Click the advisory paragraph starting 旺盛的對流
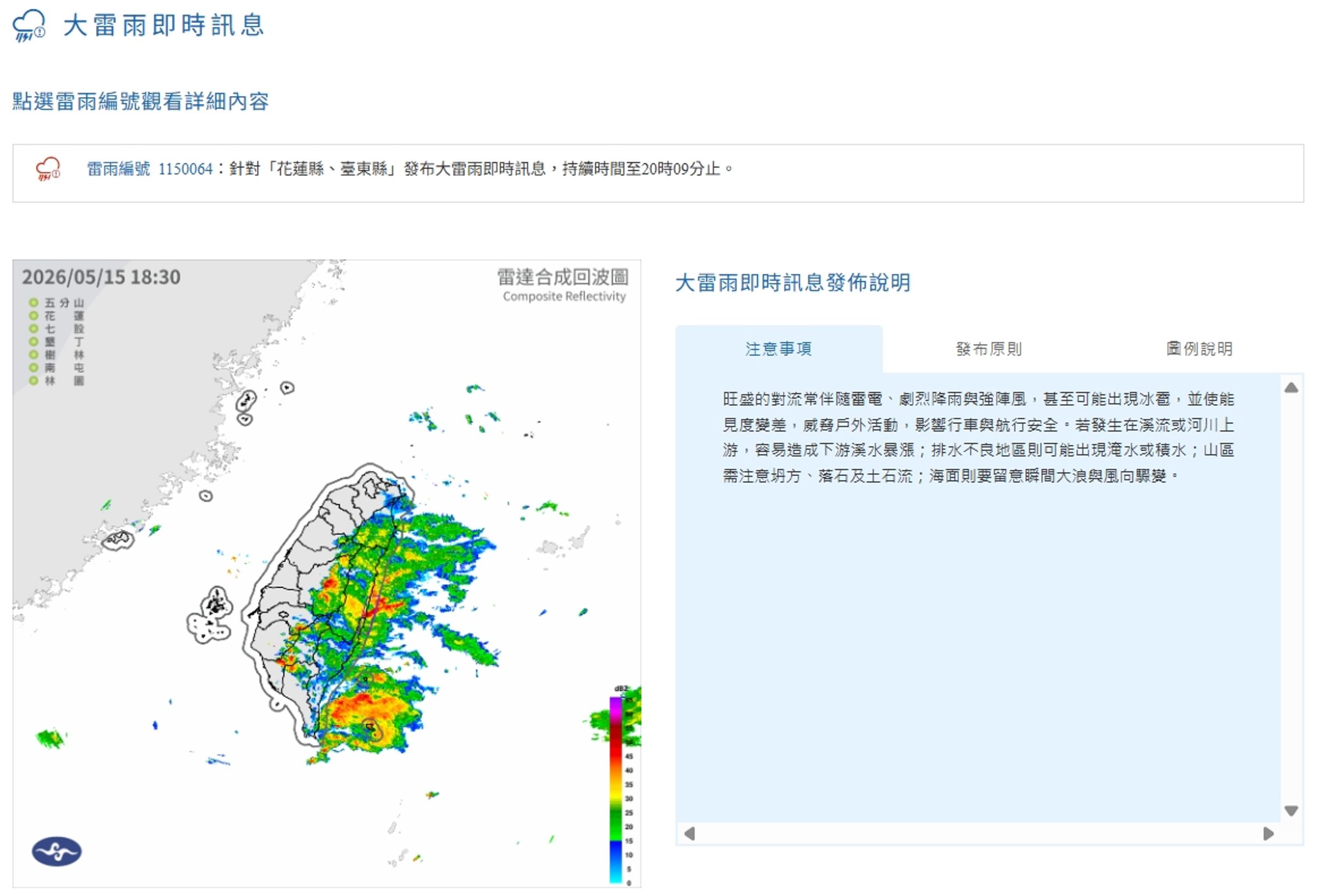1318x896 pixels. [x=978, y=437]
